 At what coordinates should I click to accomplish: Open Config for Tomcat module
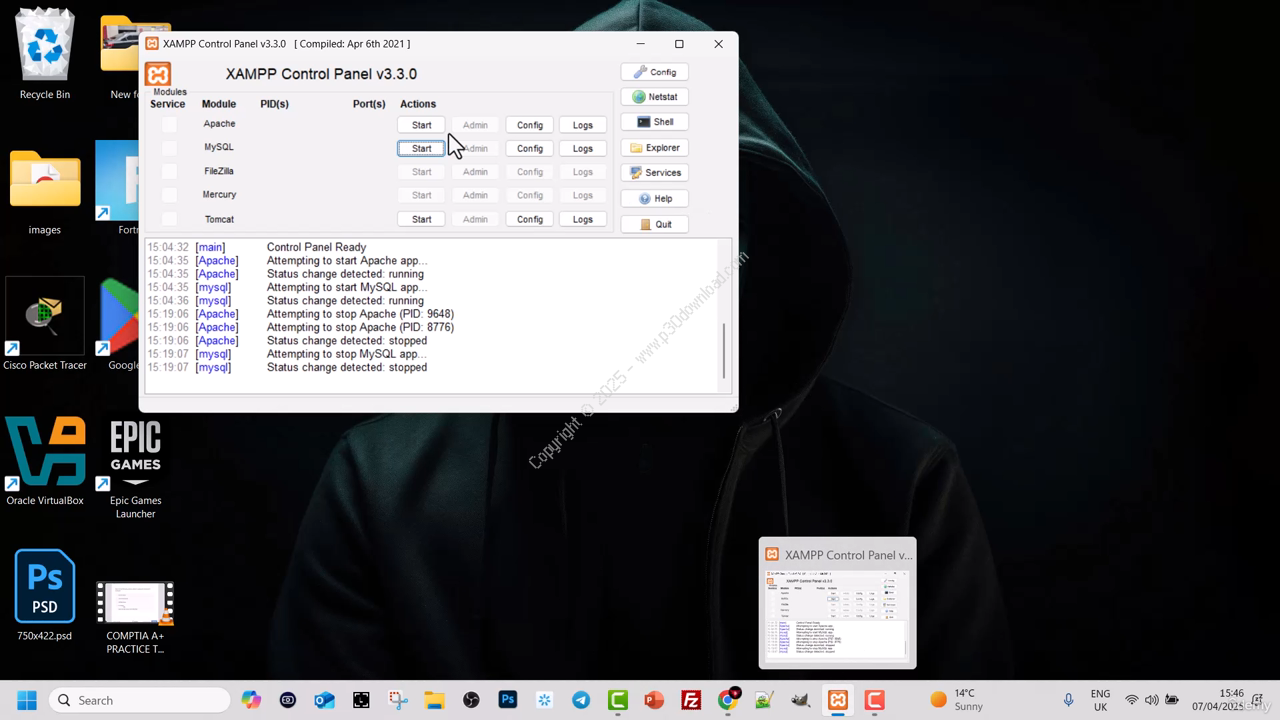tap(529, 219)
